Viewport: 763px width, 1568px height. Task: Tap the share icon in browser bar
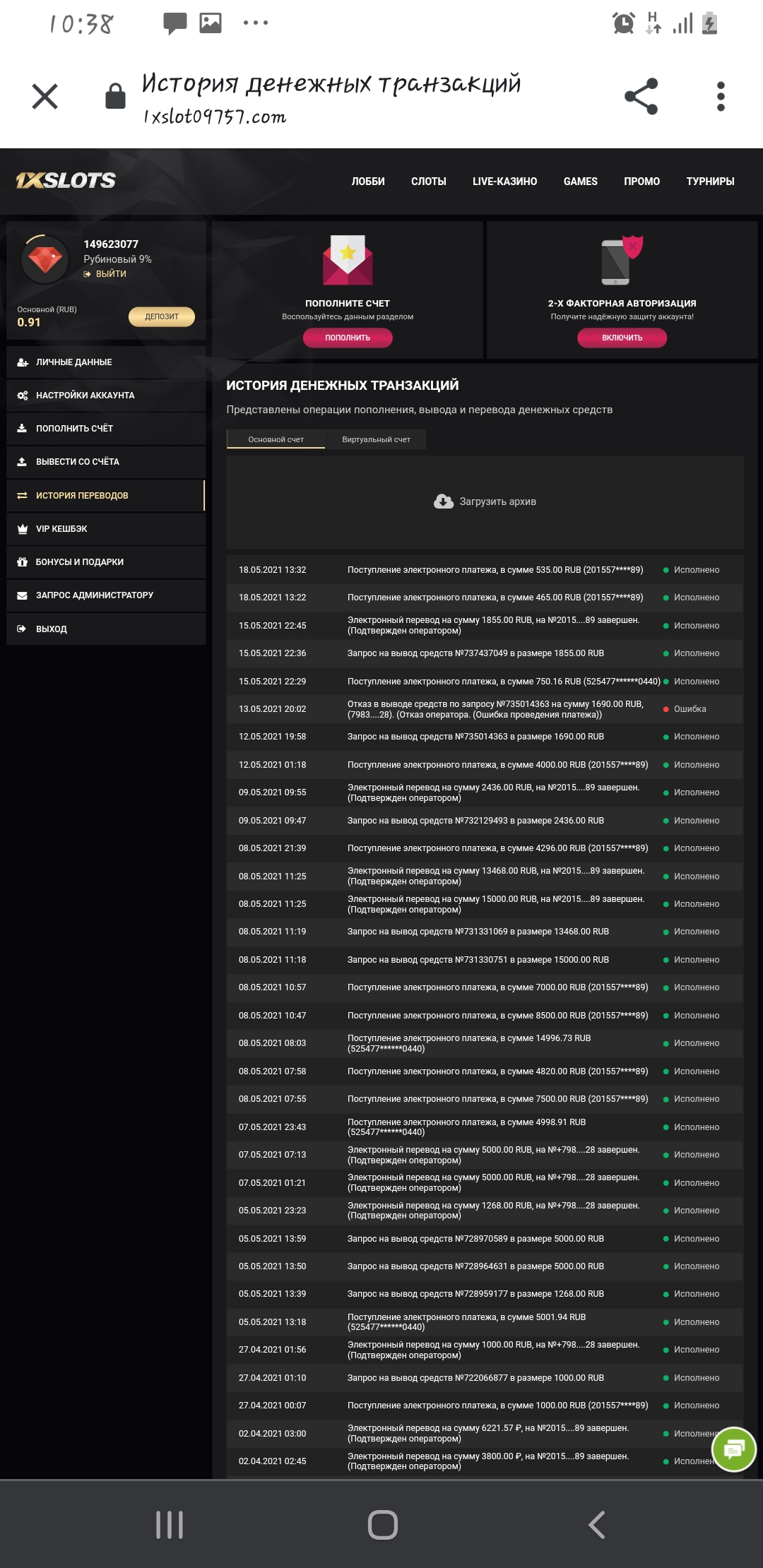pos(641,96)
